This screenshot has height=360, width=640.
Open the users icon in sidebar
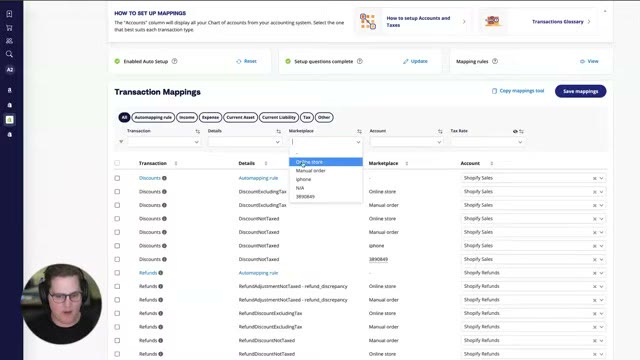tap(9, 41)
